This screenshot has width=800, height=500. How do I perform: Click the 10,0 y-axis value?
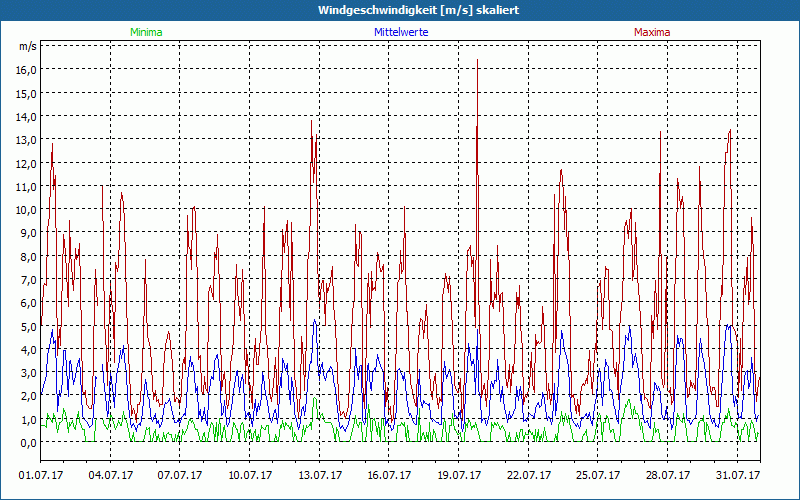tap(27, 210)
